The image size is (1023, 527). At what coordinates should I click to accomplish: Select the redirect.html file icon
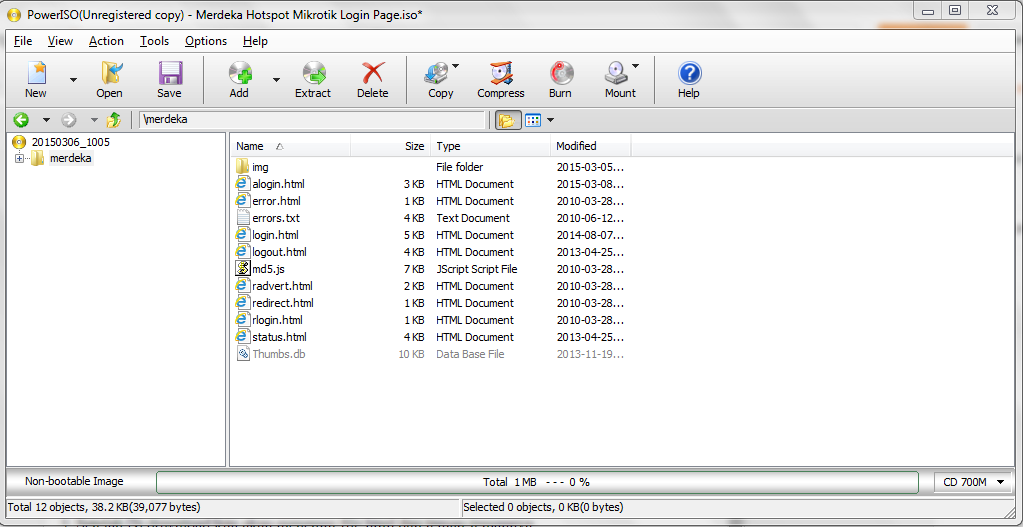[243, 303]
